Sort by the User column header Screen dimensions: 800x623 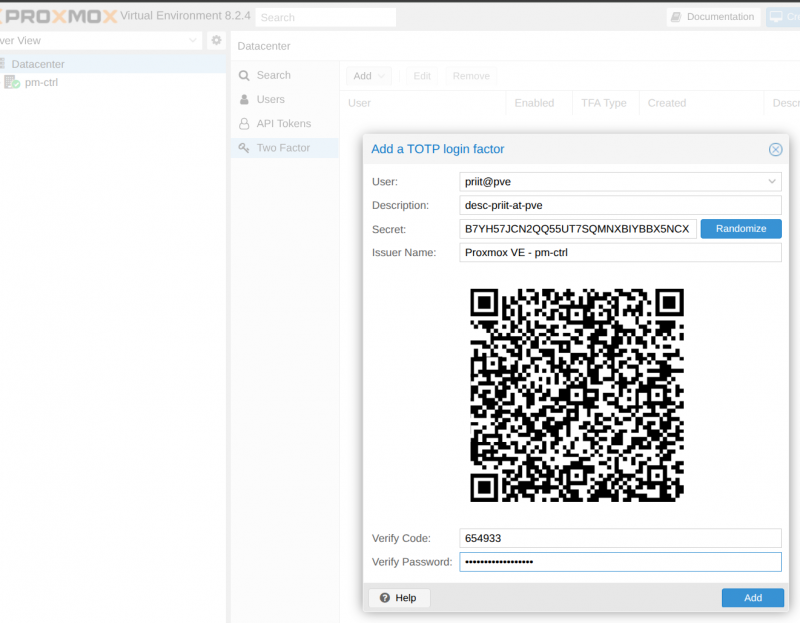coord(423,103)
